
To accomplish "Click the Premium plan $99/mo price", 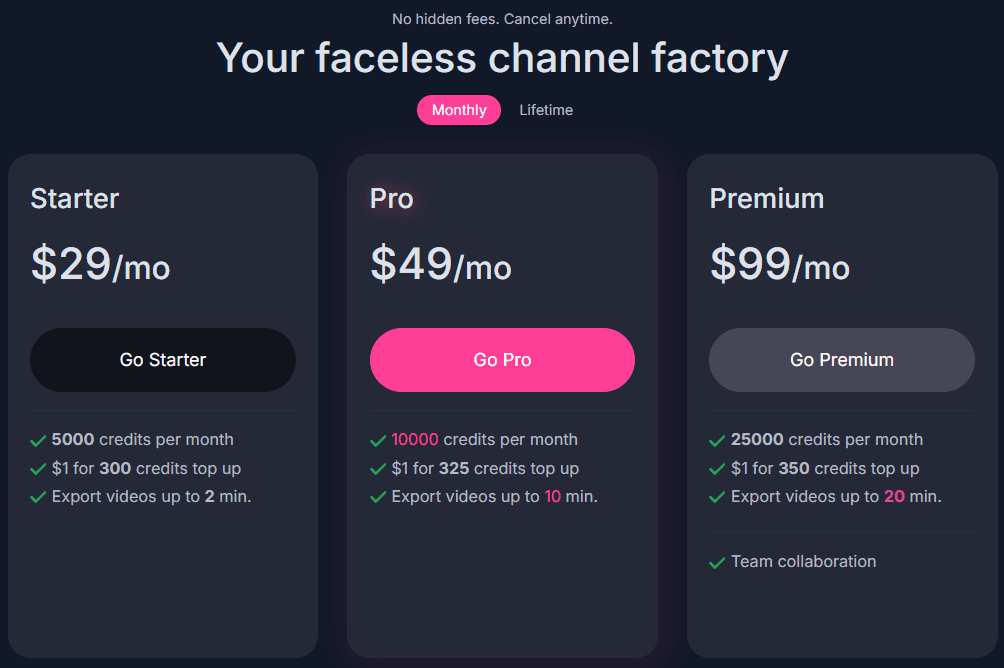I will [780, 264].
